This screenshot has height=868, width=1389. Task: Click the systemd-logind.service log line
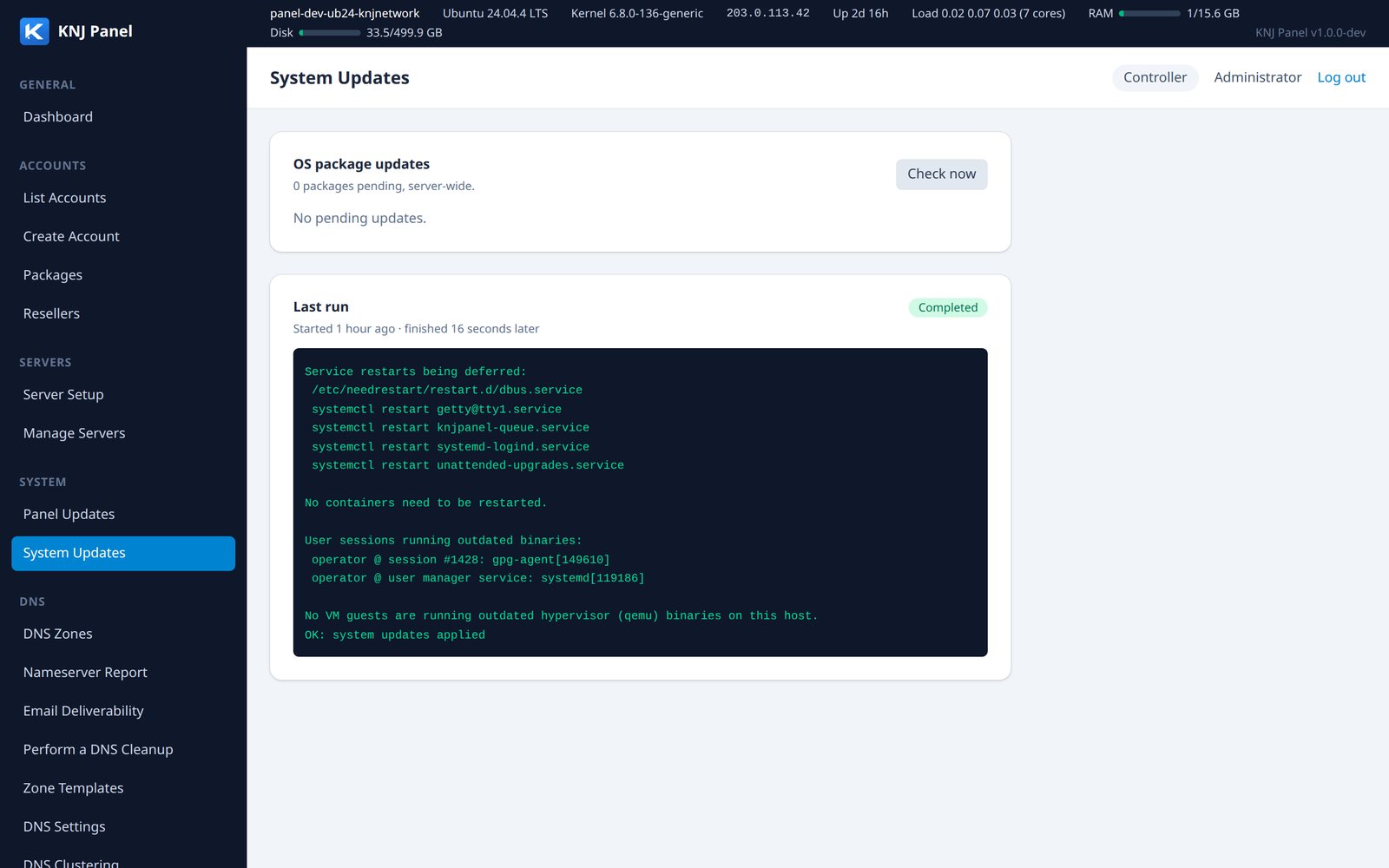click(x=451, y=447)
